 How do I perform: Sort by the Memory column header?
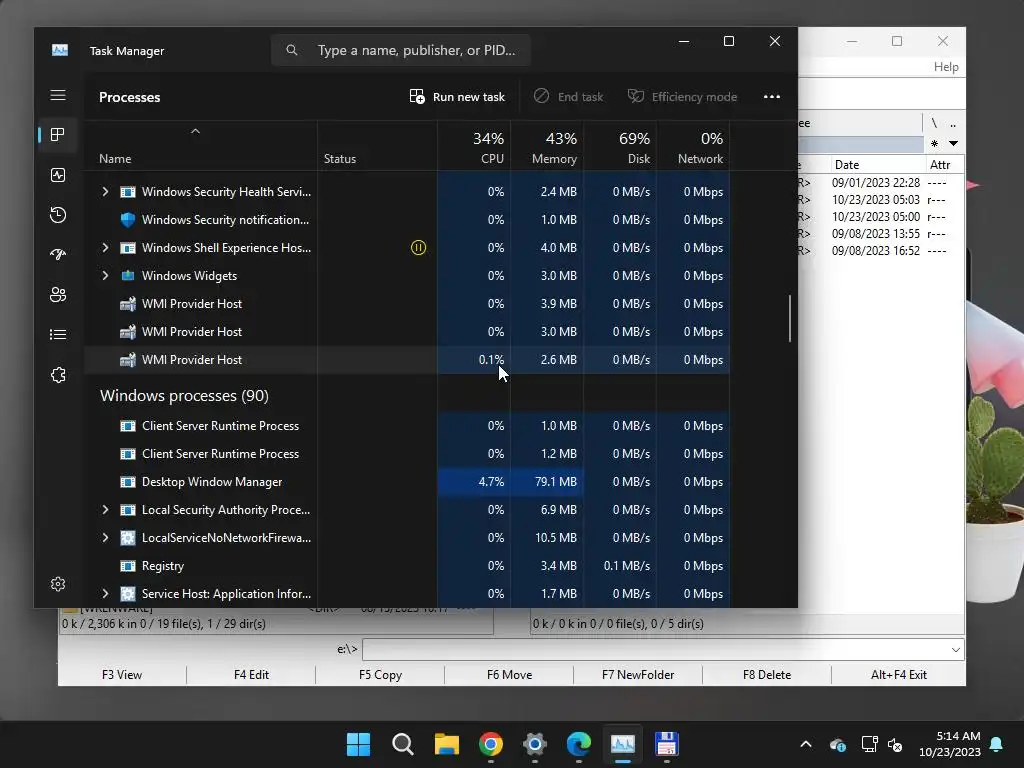547,147
